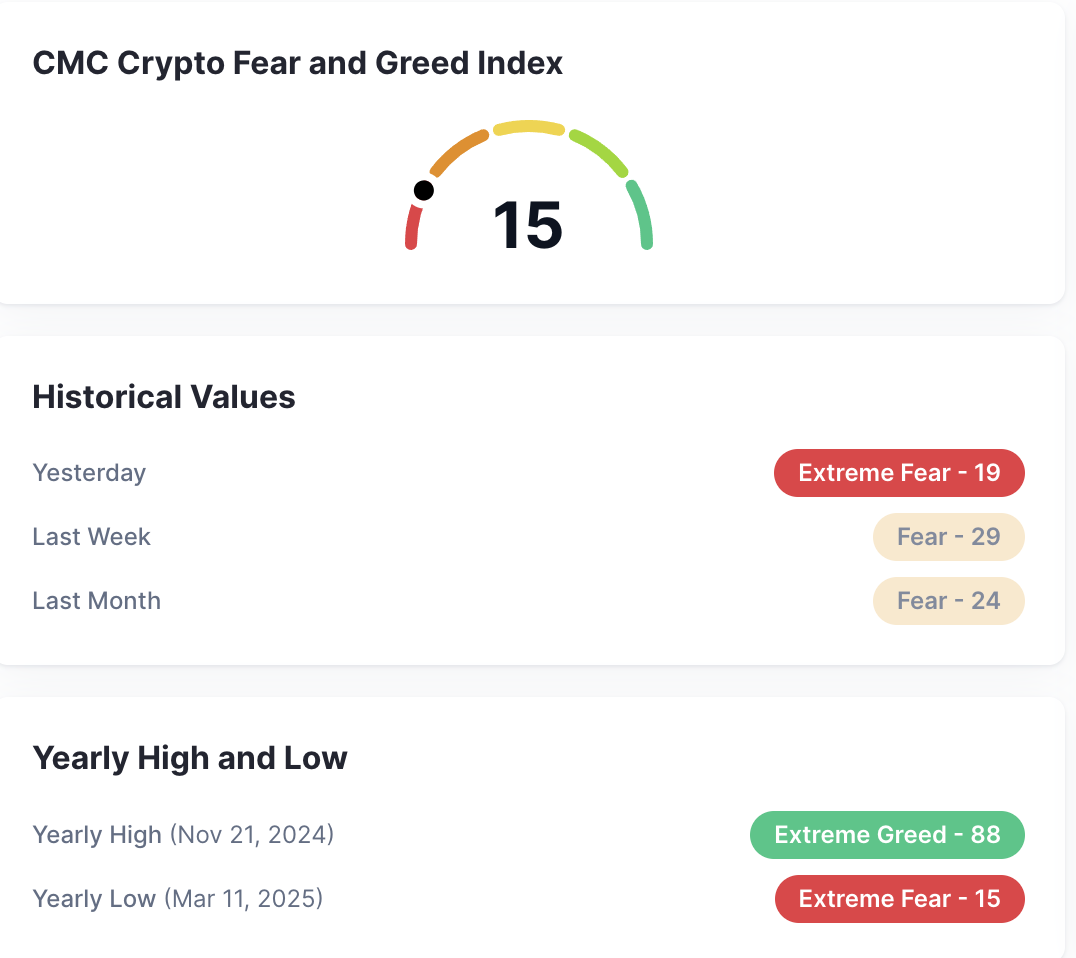Select the Yesterday label

click(89, 473)
